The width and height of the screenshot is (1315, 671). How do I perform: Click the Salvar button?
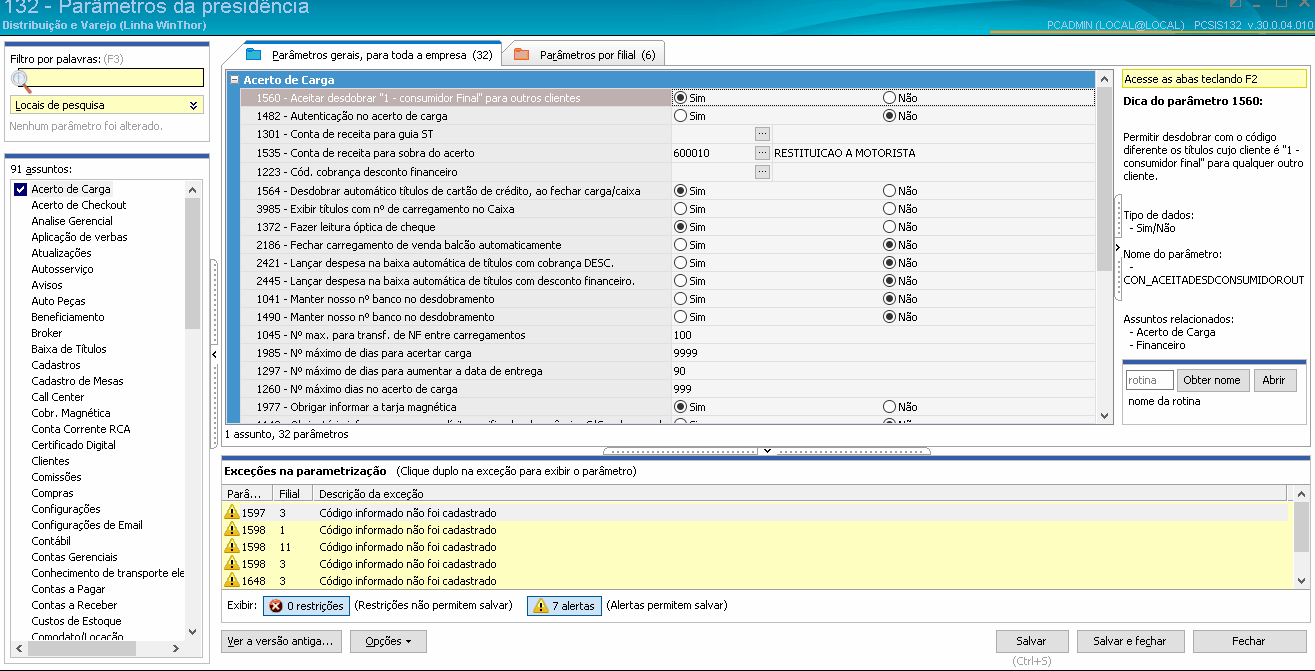[1031, 641]
